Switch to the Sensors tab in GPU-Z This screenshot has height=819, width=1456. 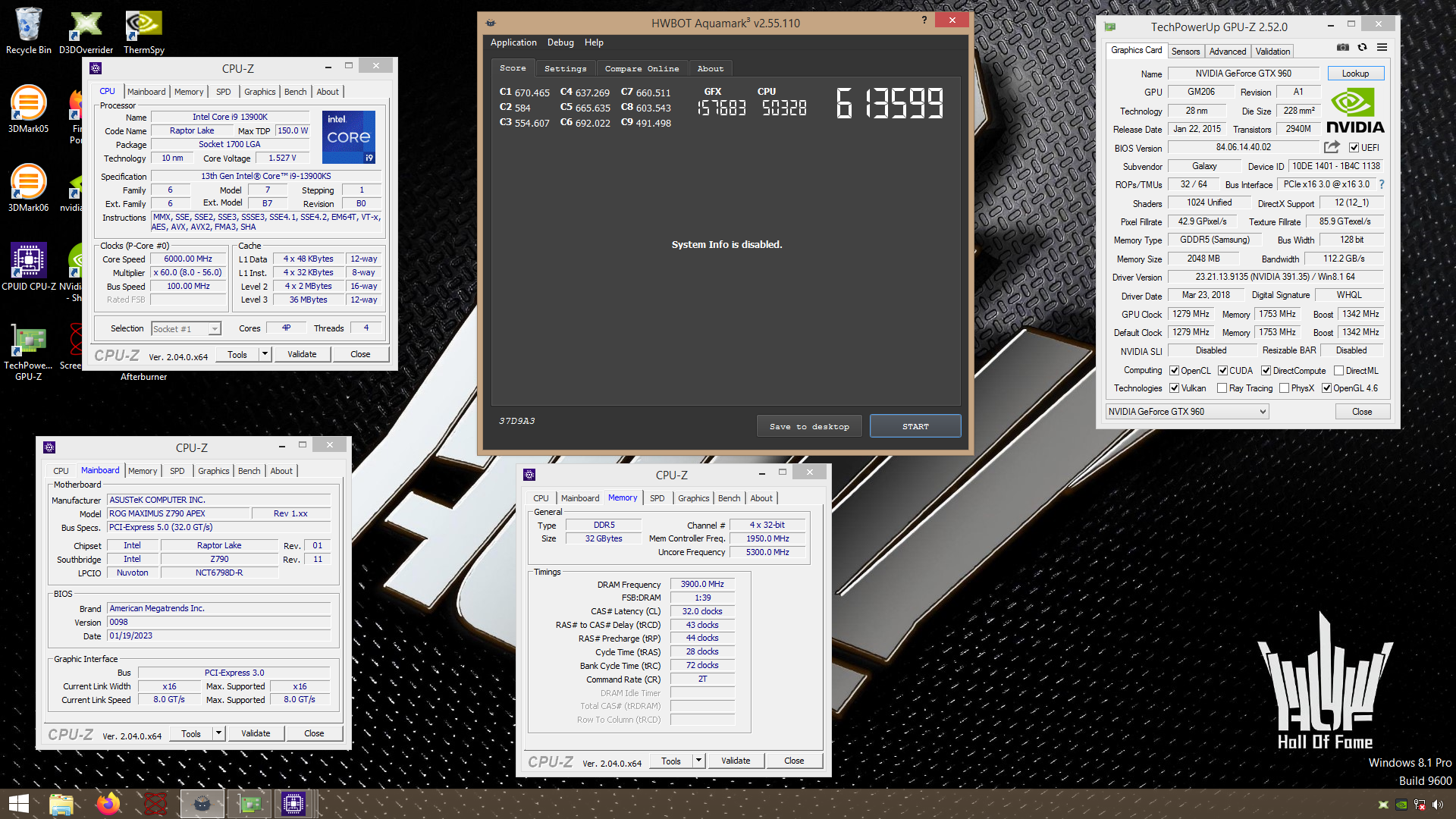[x=1185, y=52]
